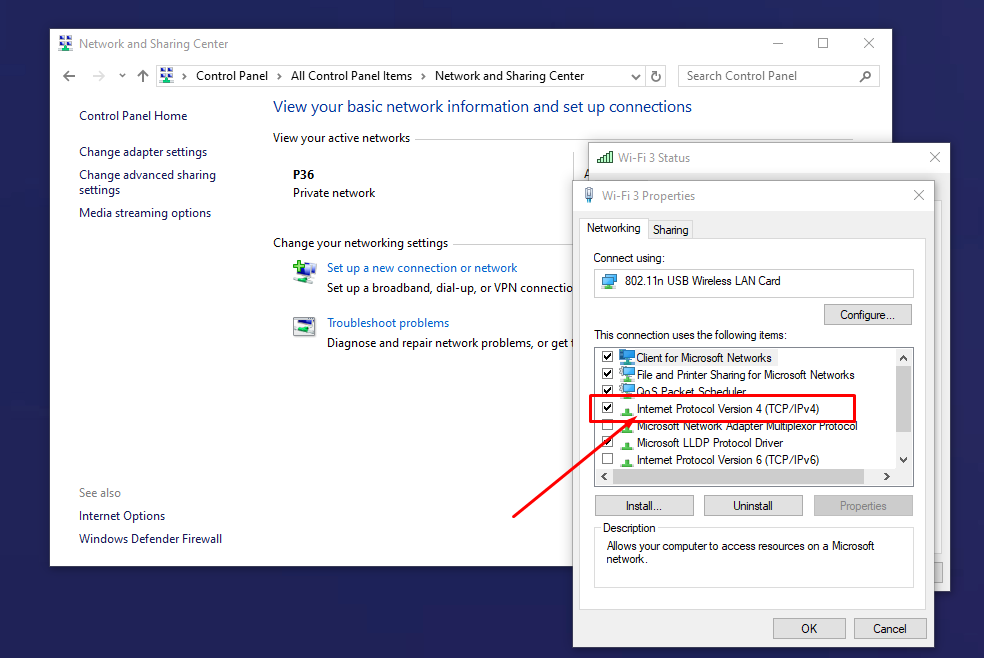
Task: Click the TCP/IPv6 protocol icon
Action: click(626, 462)
